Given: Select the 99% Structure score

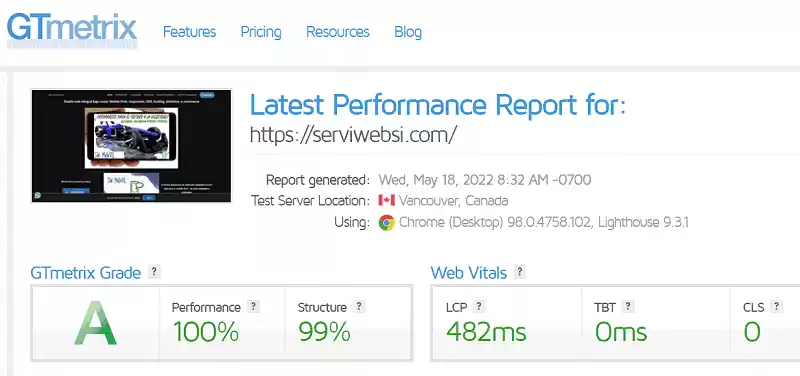Looking at the screenshot, I should pyautogui.click(x=324, y=332).
